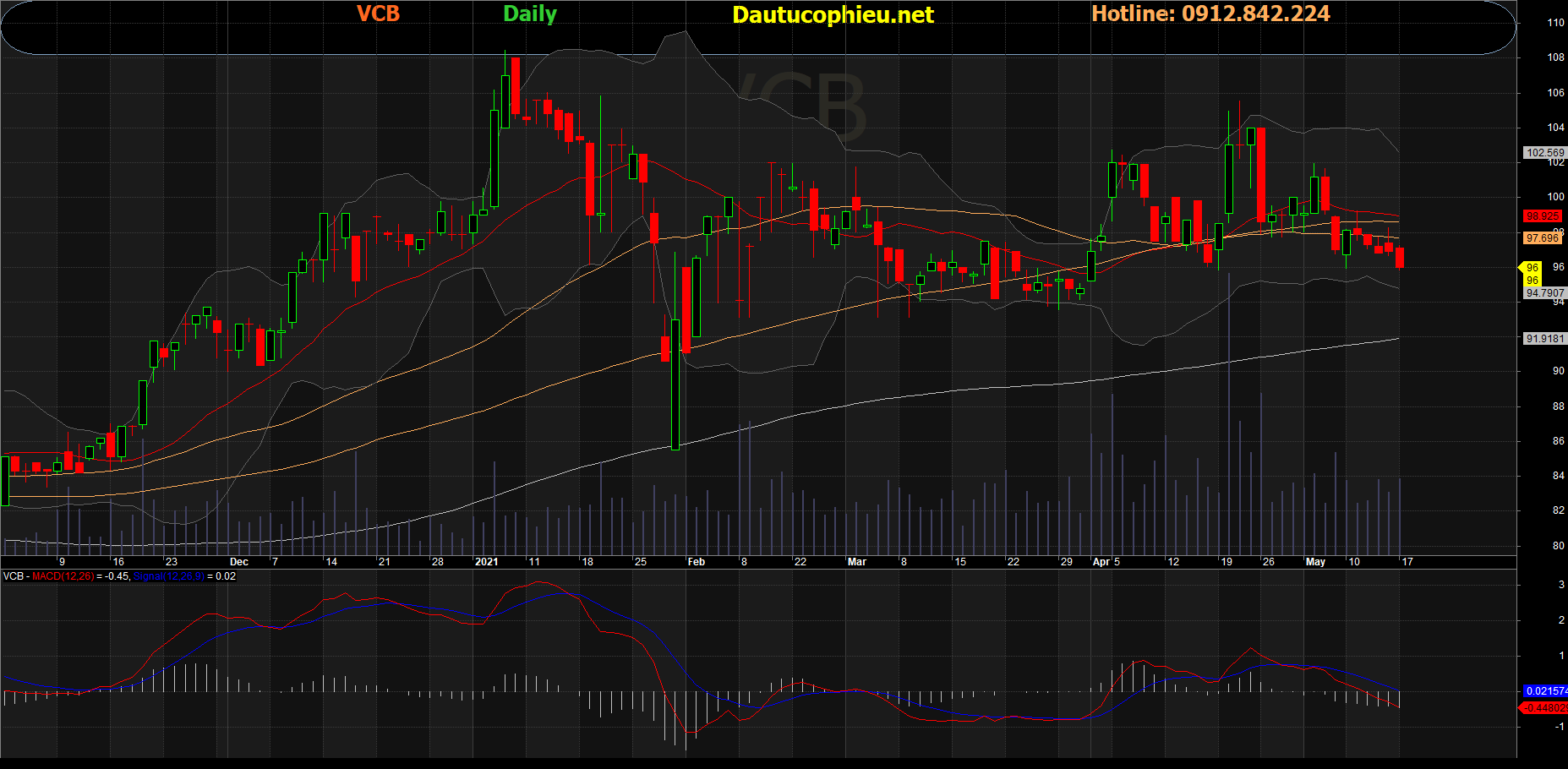Viewport: 1568px width, 769px height.
Task: Click the VCB ticker symbol in header
Action: (x=378, y=14)
